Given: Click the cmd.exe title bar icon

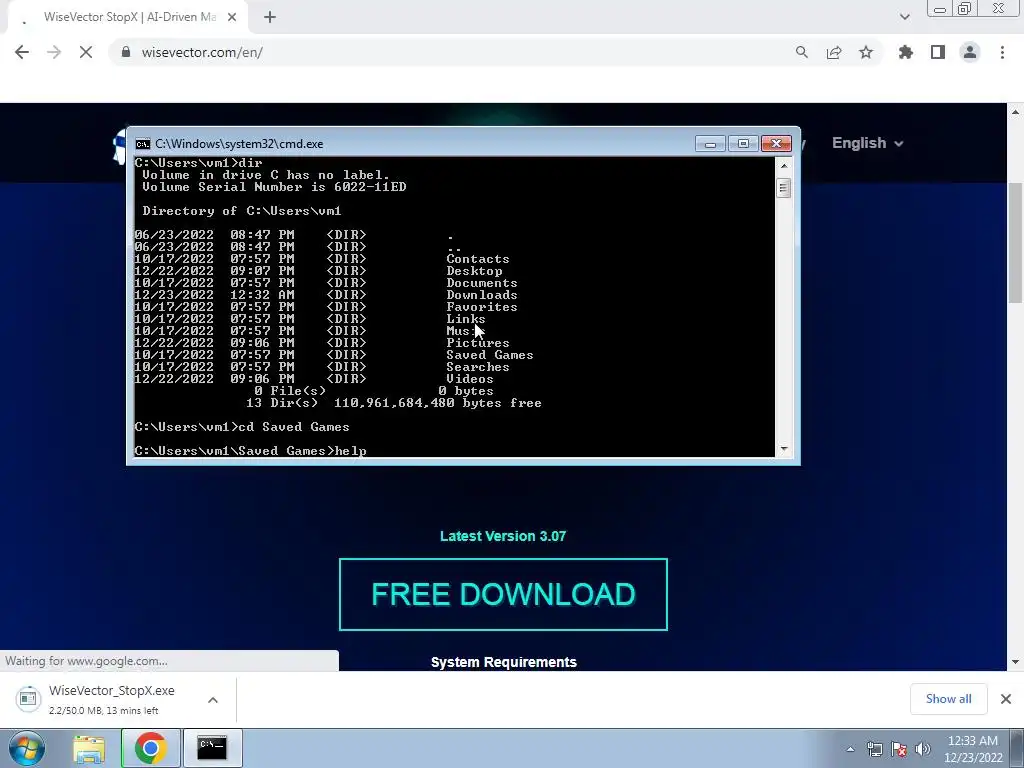Looking at the screenshot, I should point(142,144).
